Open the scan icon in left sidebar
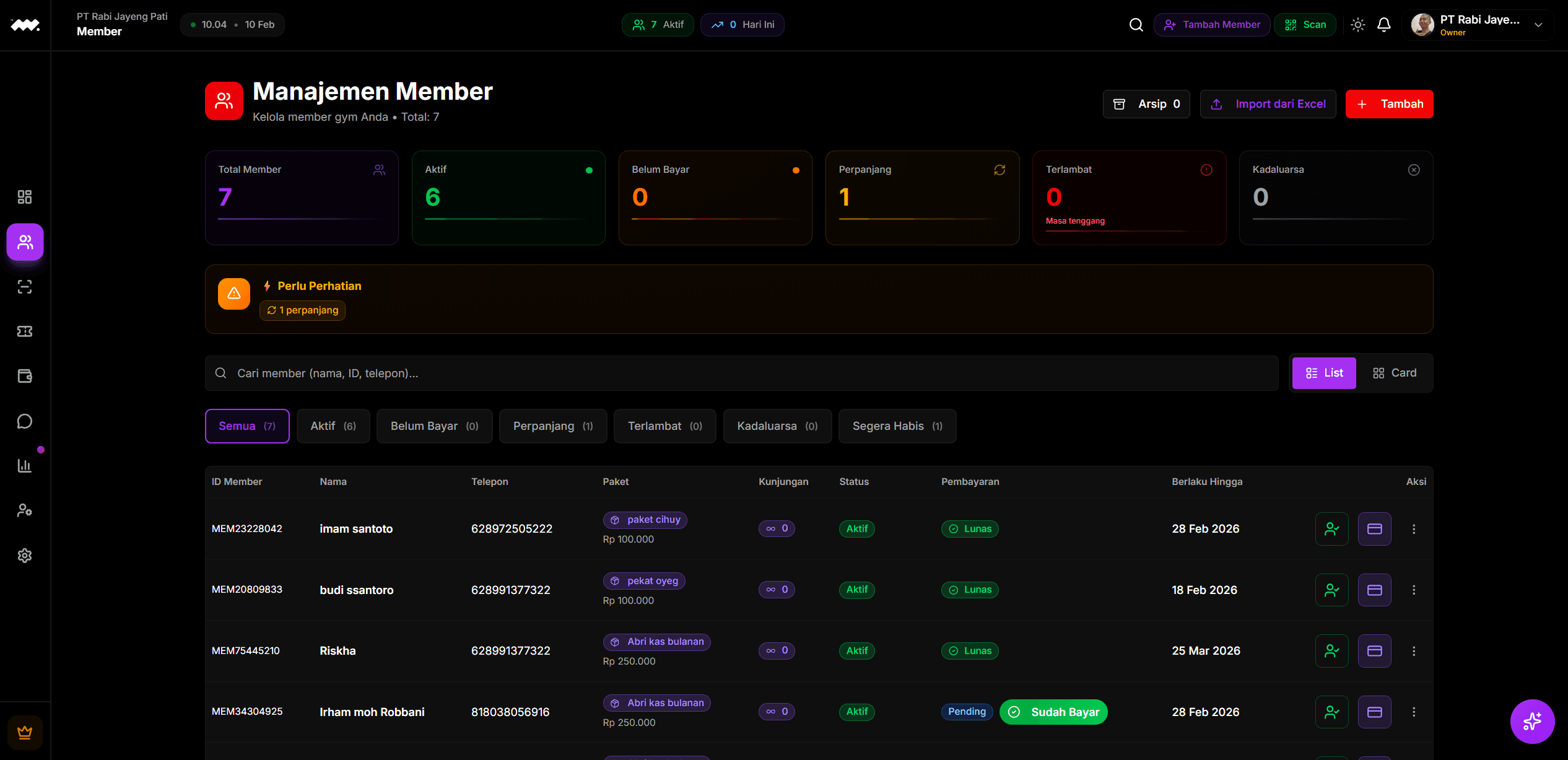1568x760 pixels. 25,287
